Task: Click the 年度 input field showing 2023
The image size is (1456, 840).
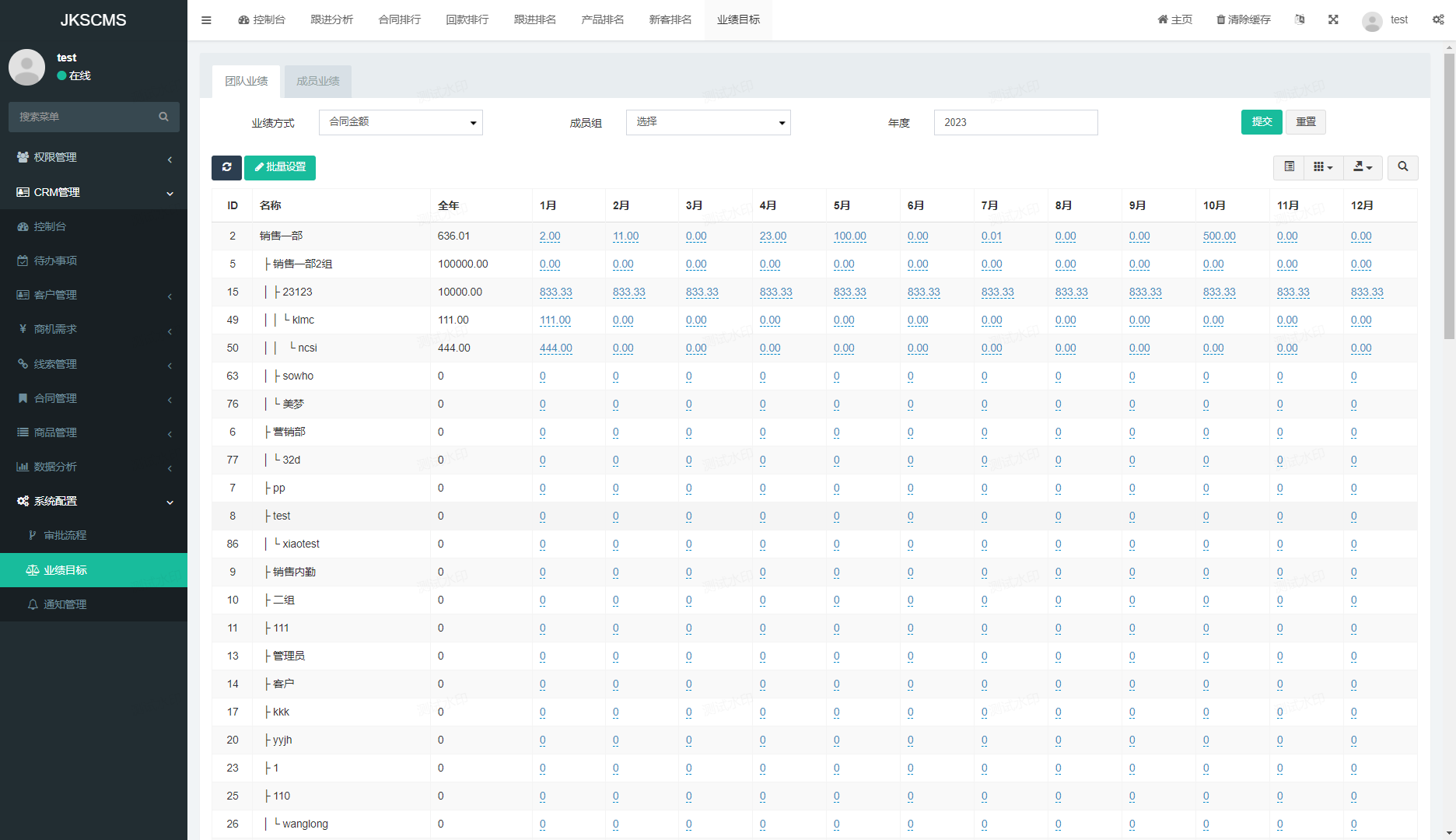Action: pyautogui.click(x=1015, y=122)
